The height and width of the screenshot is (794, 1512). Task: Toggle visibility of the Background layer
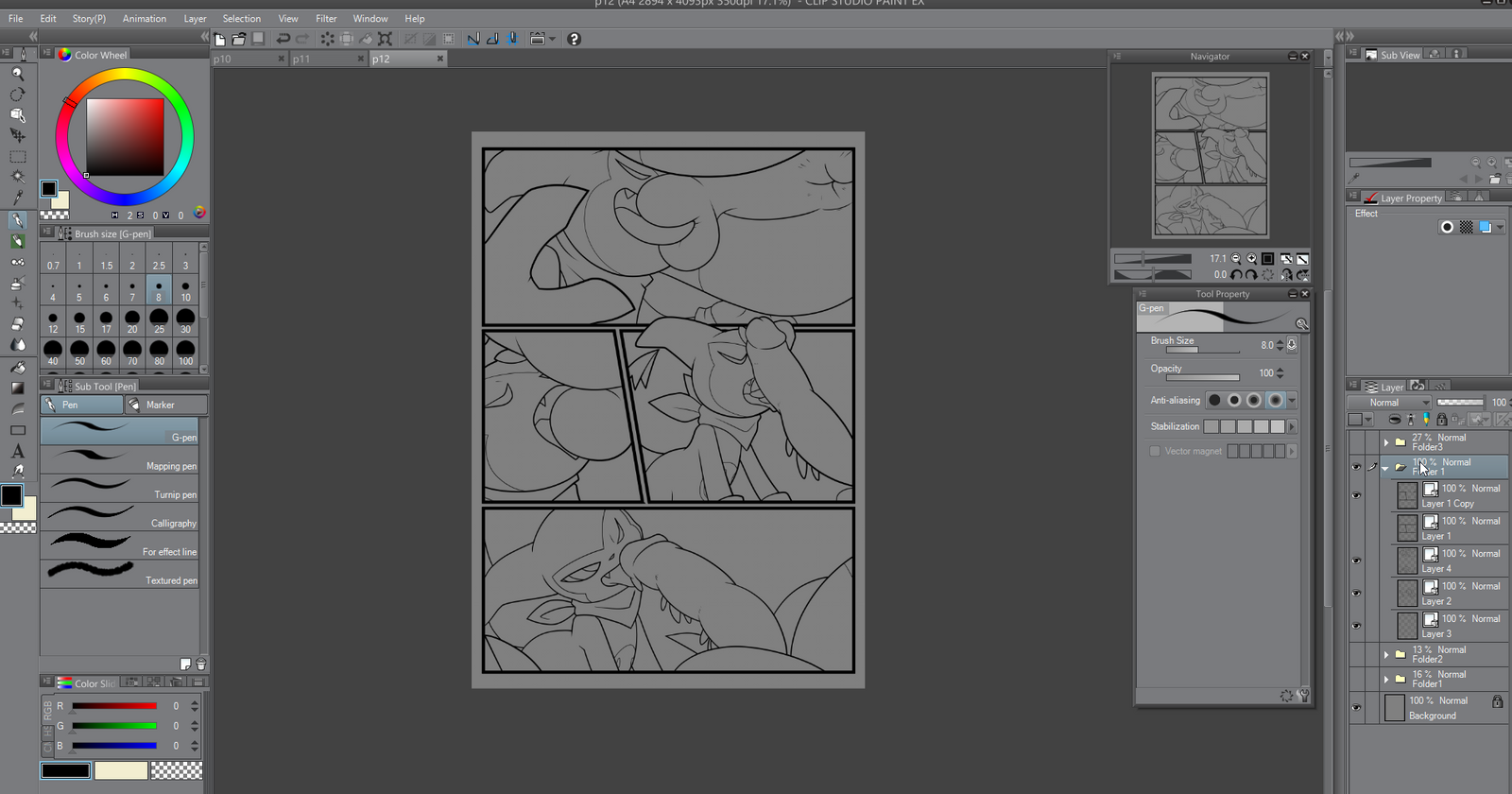[1356, 707]
